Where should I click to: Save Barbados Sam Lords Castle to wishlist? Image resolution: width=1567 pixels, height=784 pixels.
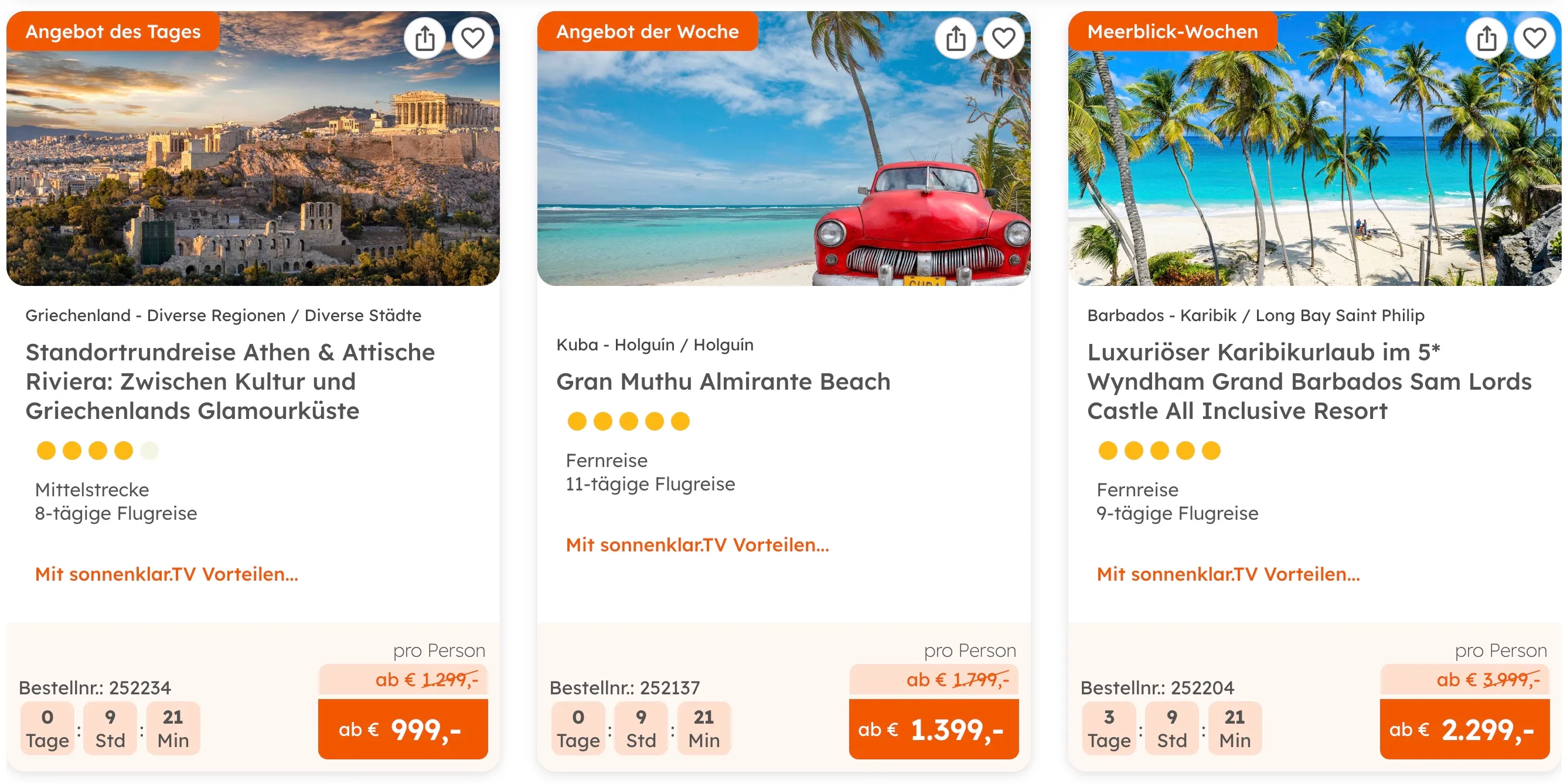coord(1535,39)
